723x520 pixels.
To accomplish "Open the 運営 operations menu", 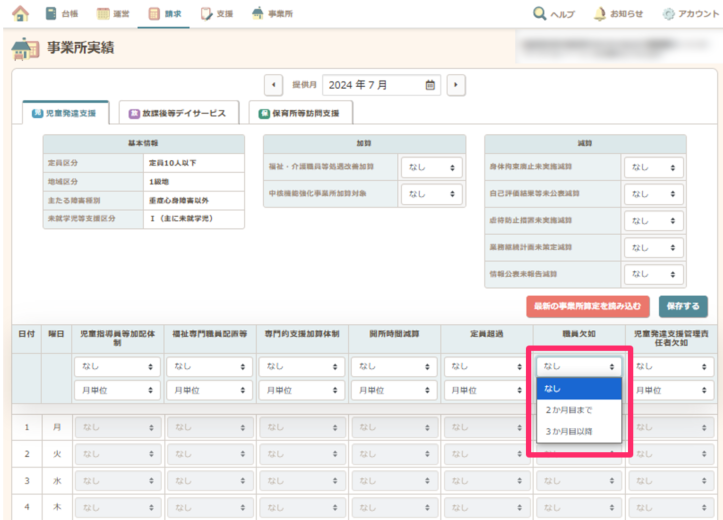I will tap(112, 14).
